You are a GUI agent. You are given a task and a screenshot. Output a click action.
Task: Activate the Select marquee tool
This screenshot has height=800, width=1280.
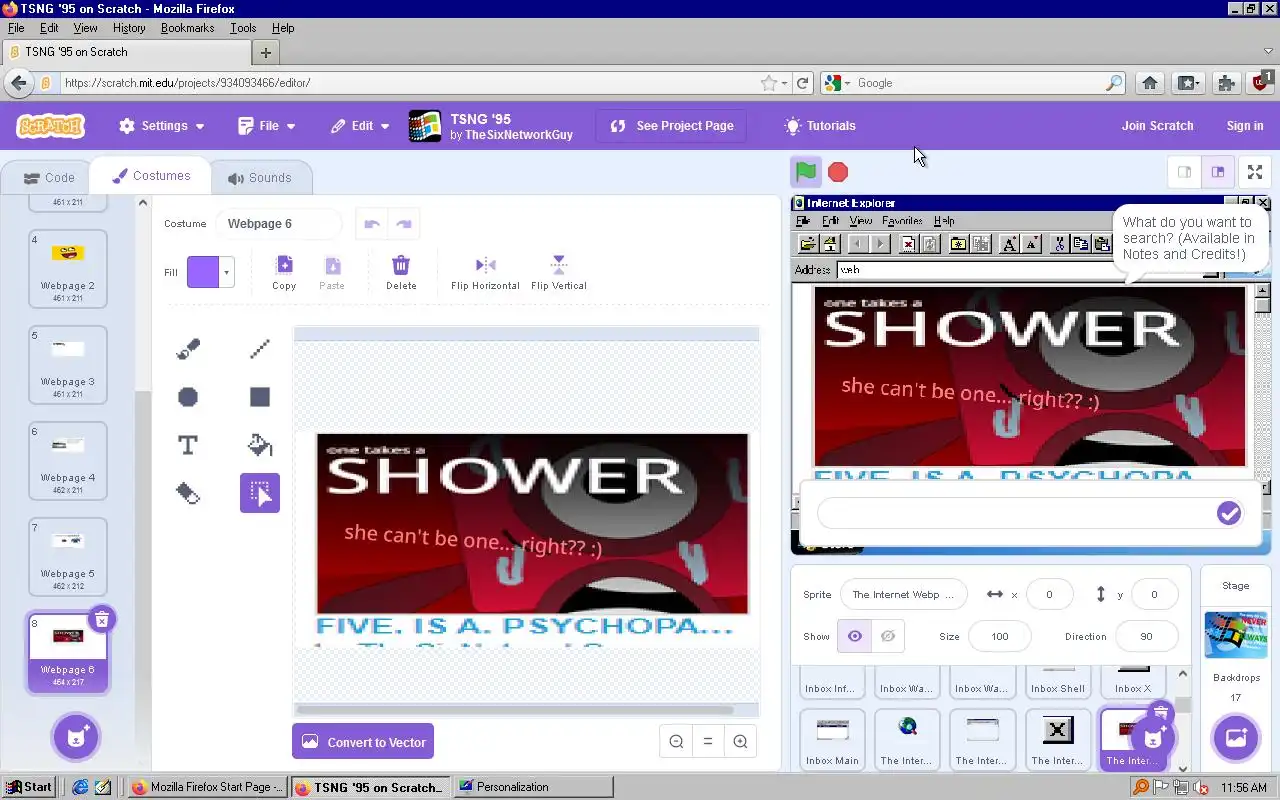tap(260, 493)
